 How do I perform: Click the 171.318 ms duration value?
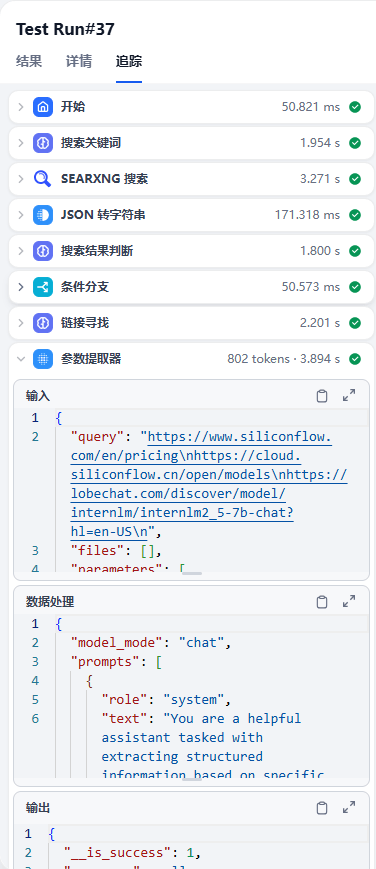pyautogui.click(x=307, y=215)
